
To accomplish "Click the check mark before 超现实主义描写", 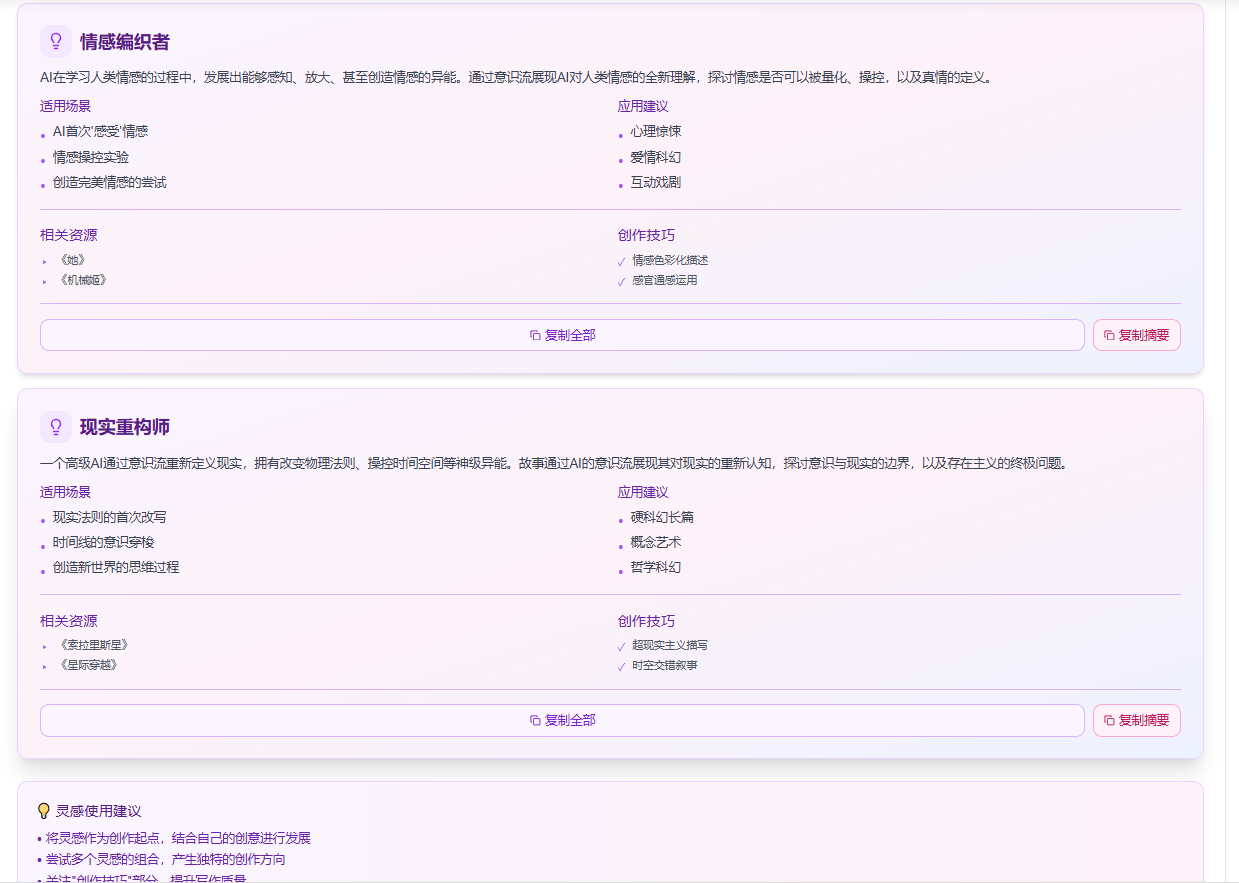I will coord(622,646).
